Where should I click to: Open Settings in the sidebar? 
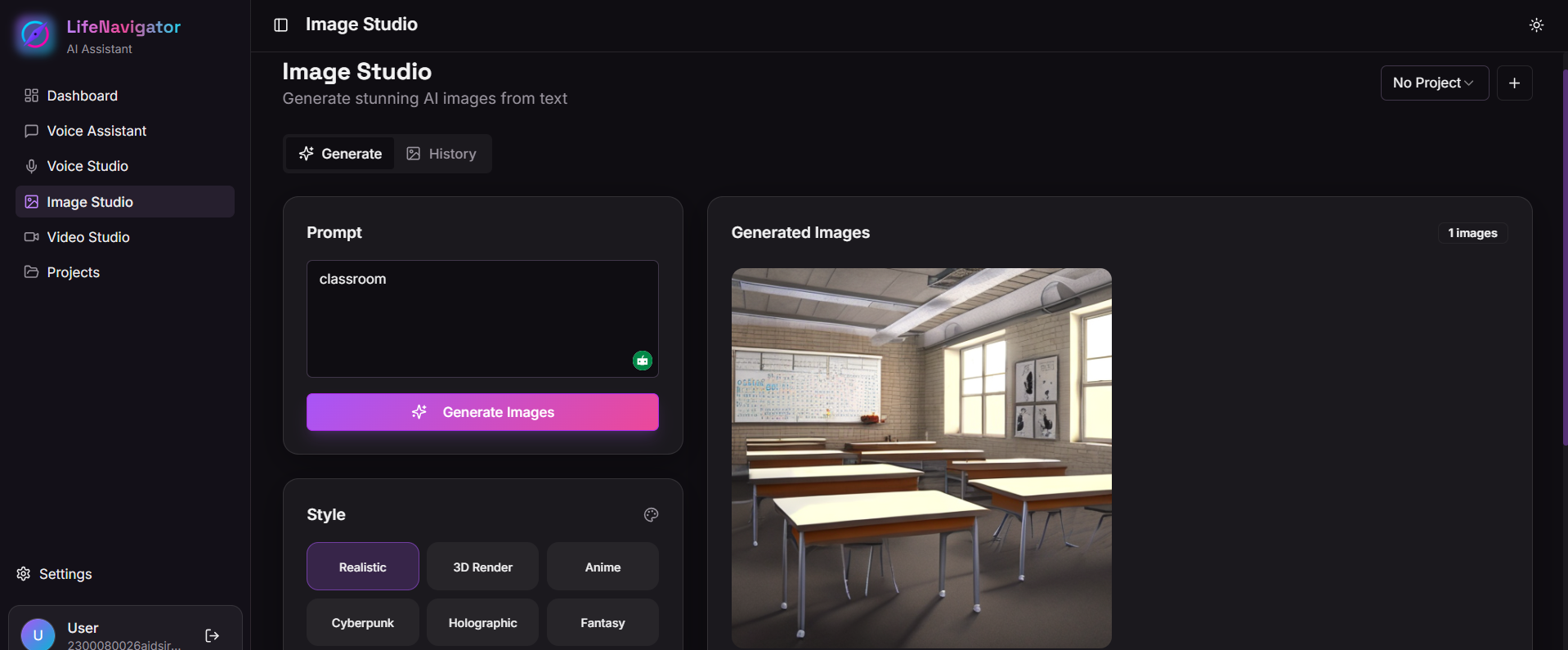tap(54, 574)
